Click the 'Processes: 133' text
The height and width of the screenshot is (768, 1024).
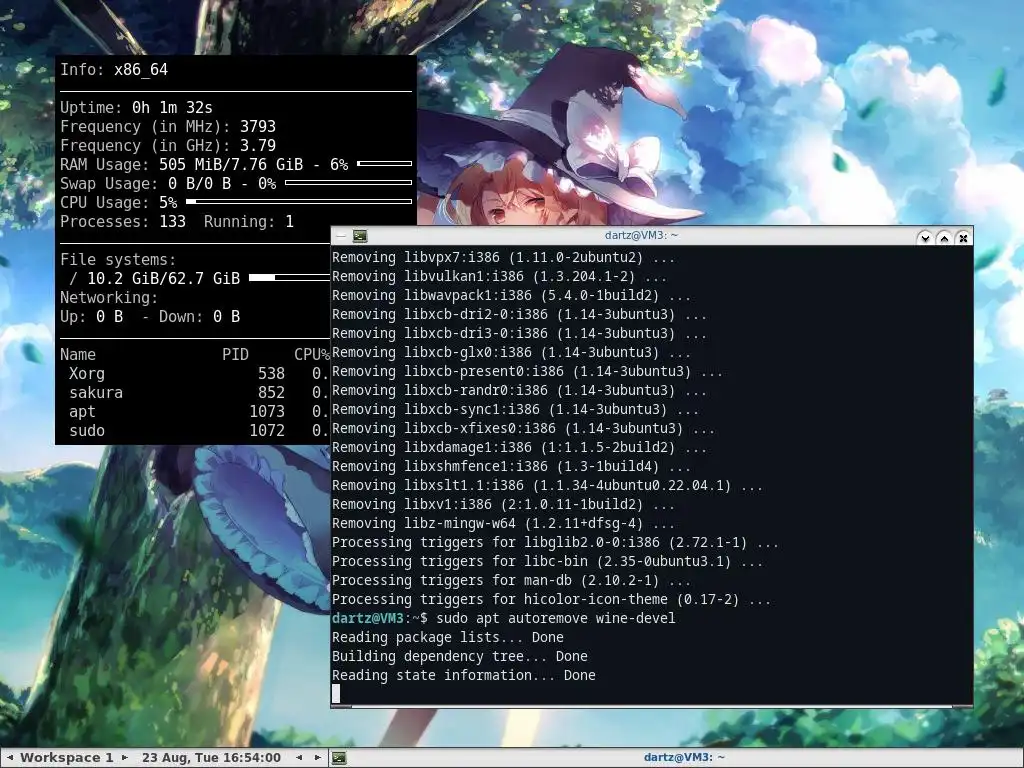pos(123,221)
